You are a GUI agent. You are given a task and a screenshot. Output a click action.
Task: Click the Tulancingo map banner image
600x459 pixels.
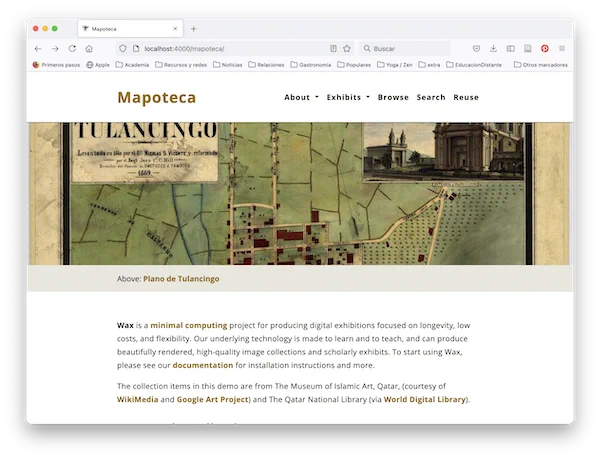click(300, 194)
